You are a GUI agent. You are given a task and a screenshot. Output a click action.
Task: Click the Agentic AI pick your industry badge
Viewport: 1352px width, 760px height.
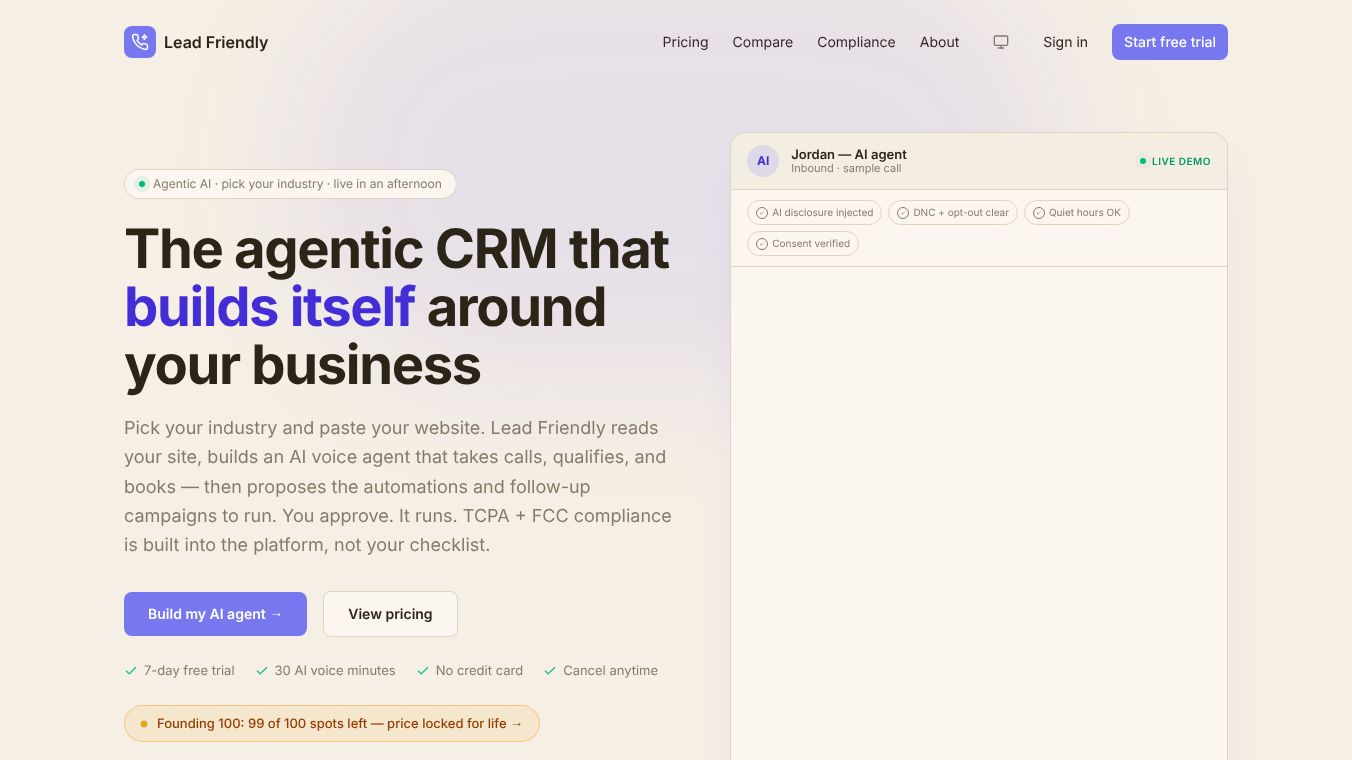[x=290, y=184]
